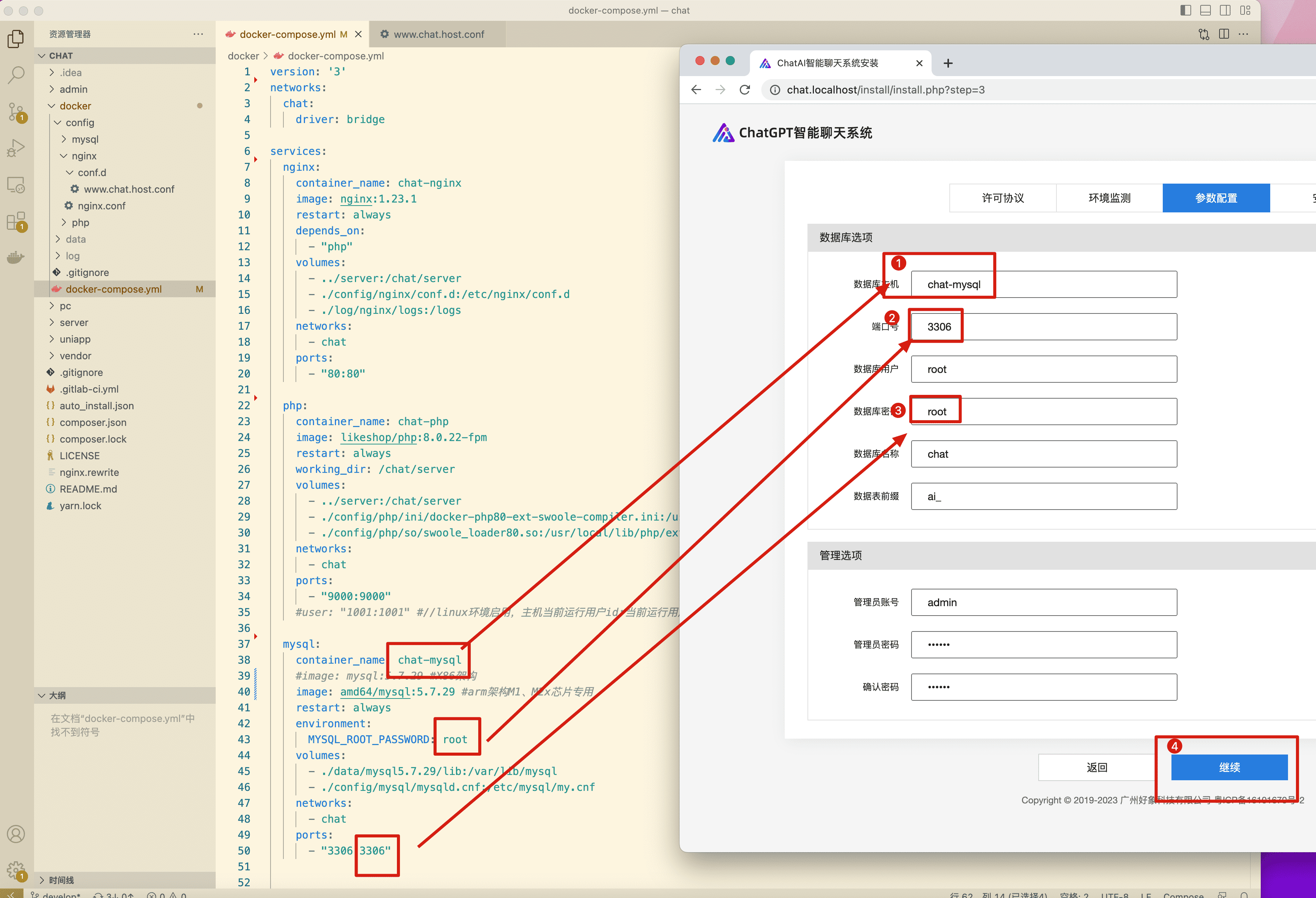Split the editor to the right
This screenshot has height=898, width=1316.
point(1224,34)
